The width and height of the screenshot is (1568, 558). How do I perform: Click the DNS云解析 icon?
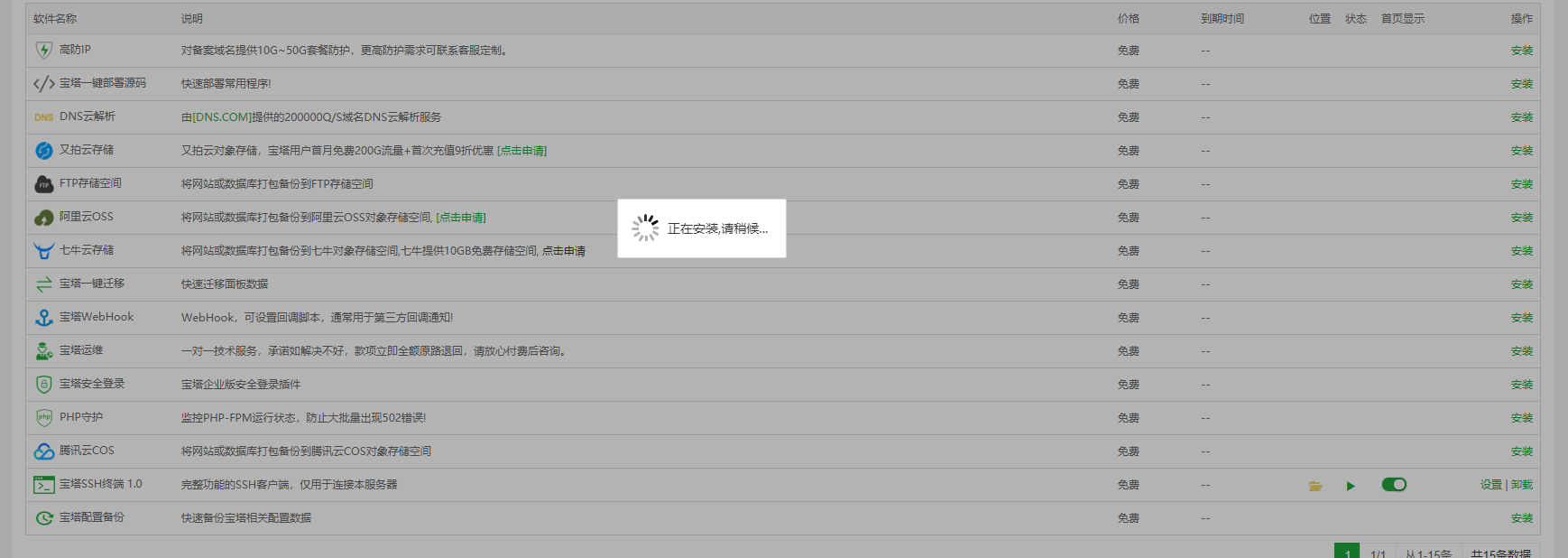coord(43,117)
